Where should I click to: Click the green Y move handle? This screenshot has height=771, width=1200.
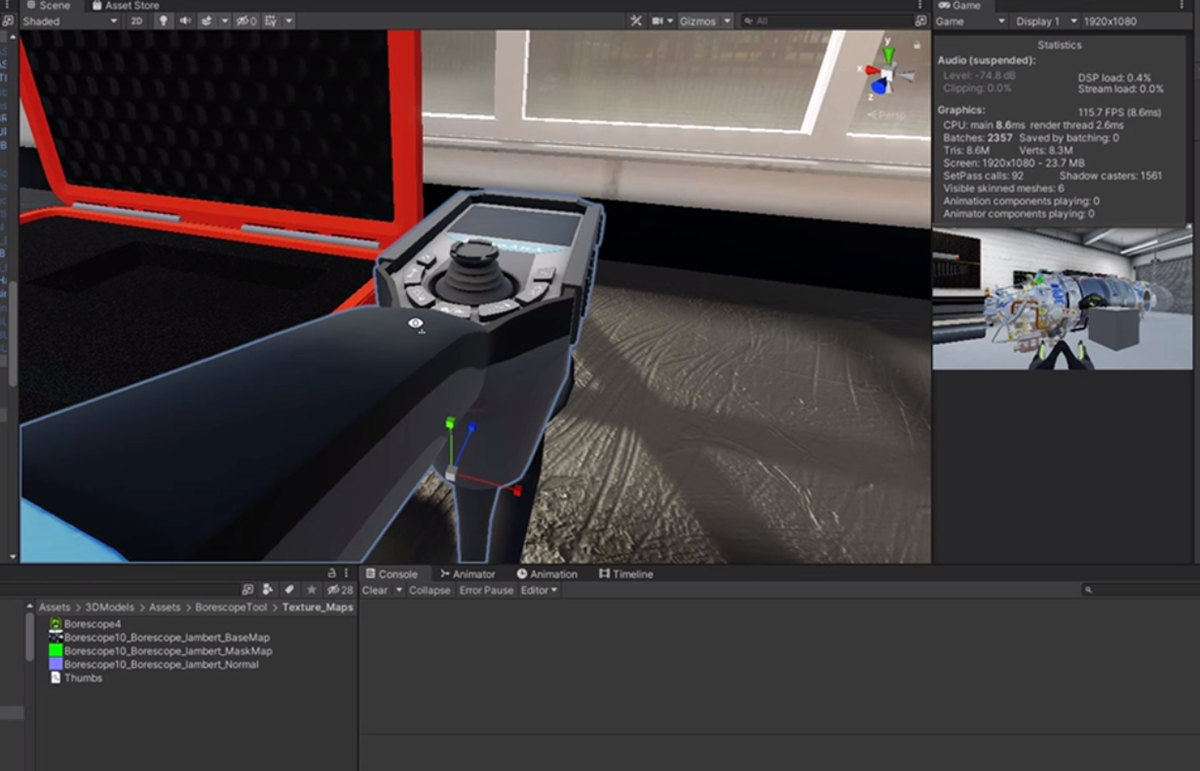click(x=450, y=423)
